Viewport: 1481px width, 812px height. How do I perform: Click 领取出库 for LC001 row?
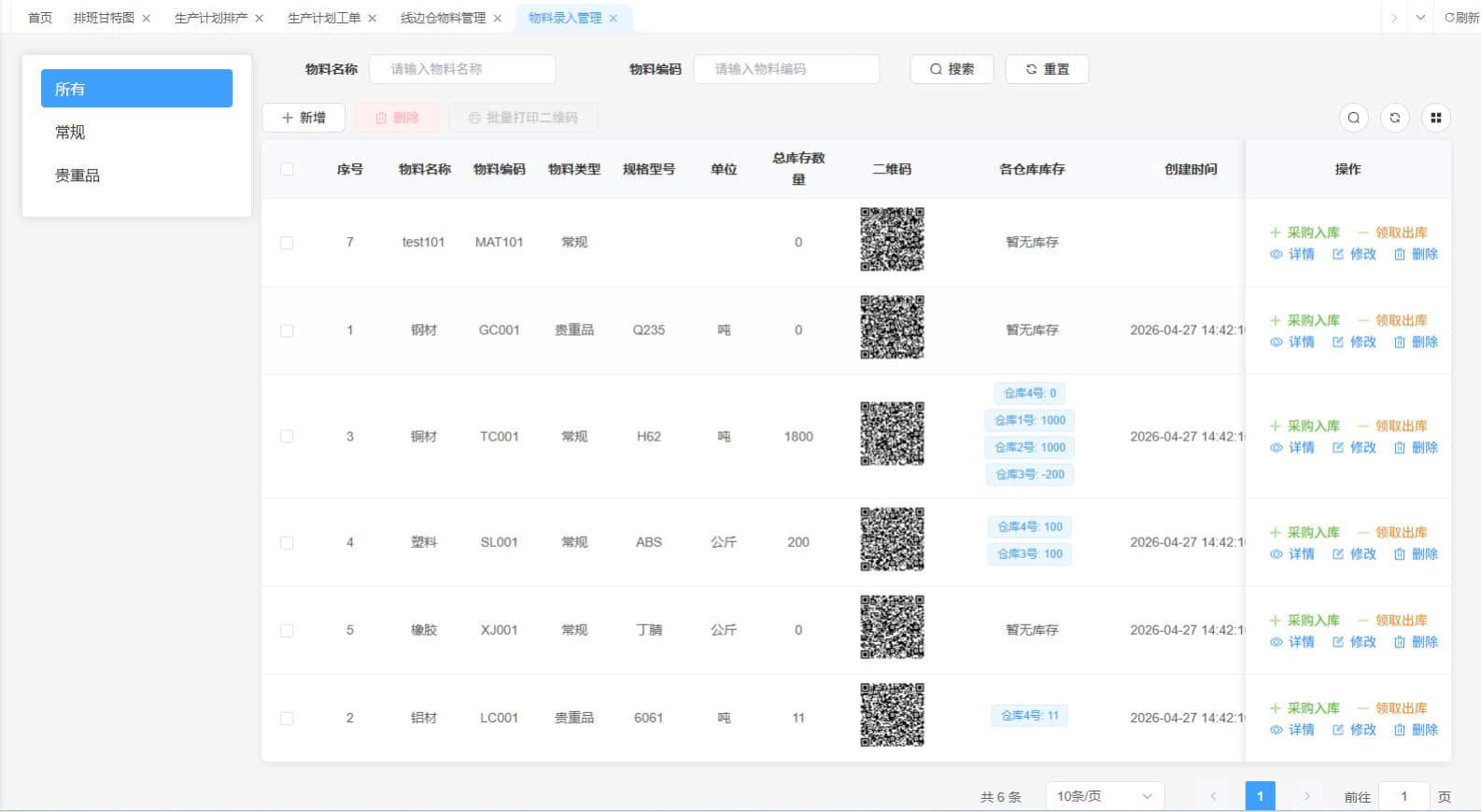coord(1392,707)
